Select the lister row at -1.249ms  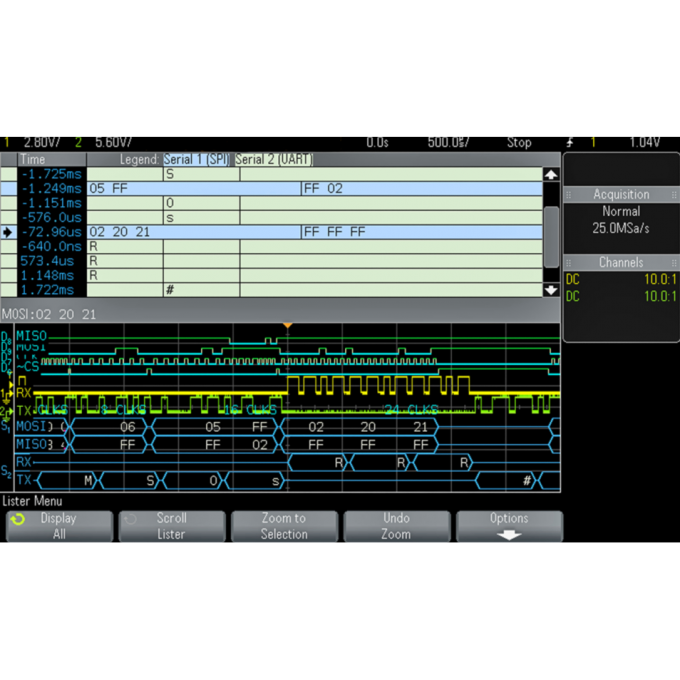tap(271, 189)
